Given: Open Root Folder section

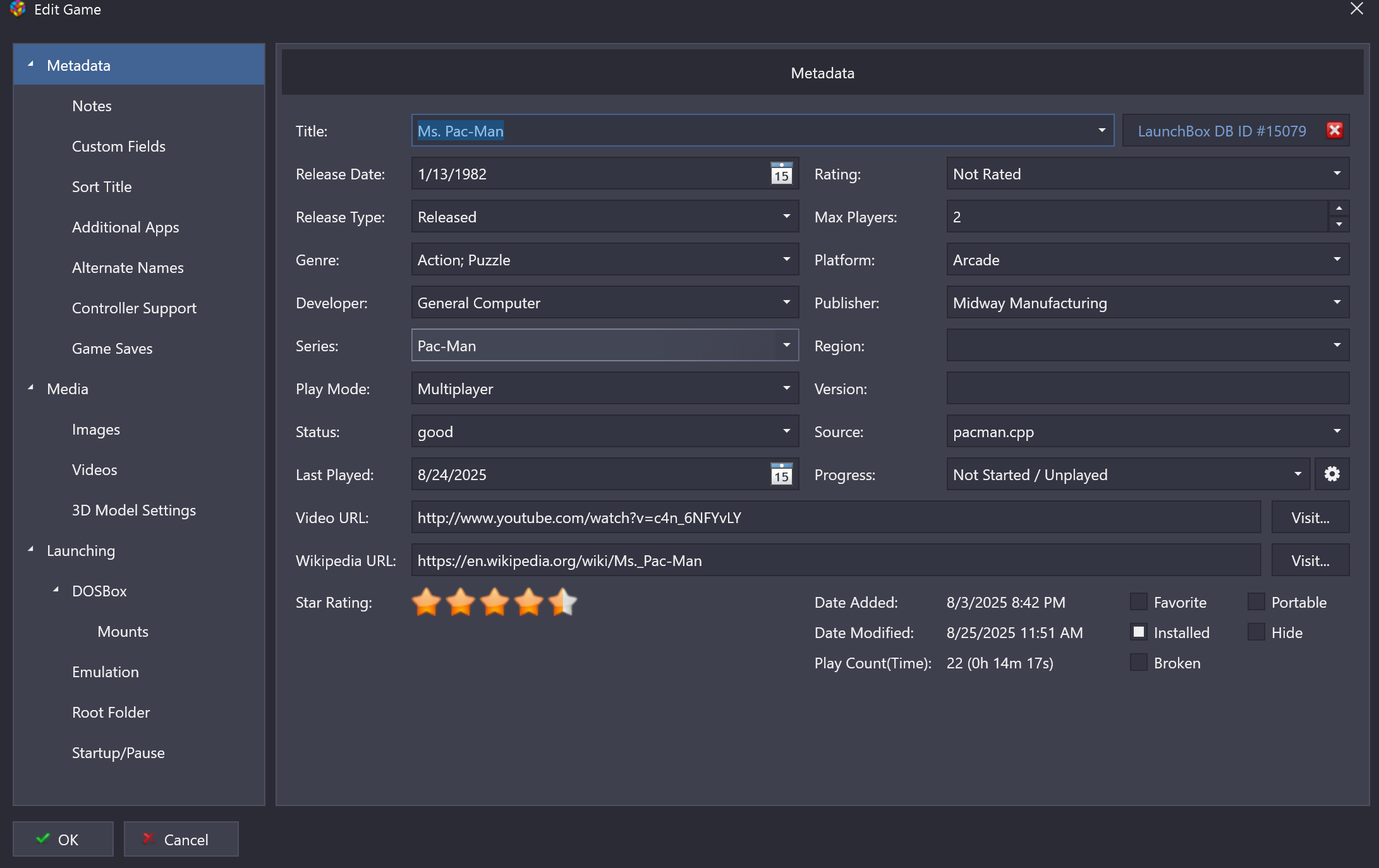Looking at the screenshot, I should (111, 712).
